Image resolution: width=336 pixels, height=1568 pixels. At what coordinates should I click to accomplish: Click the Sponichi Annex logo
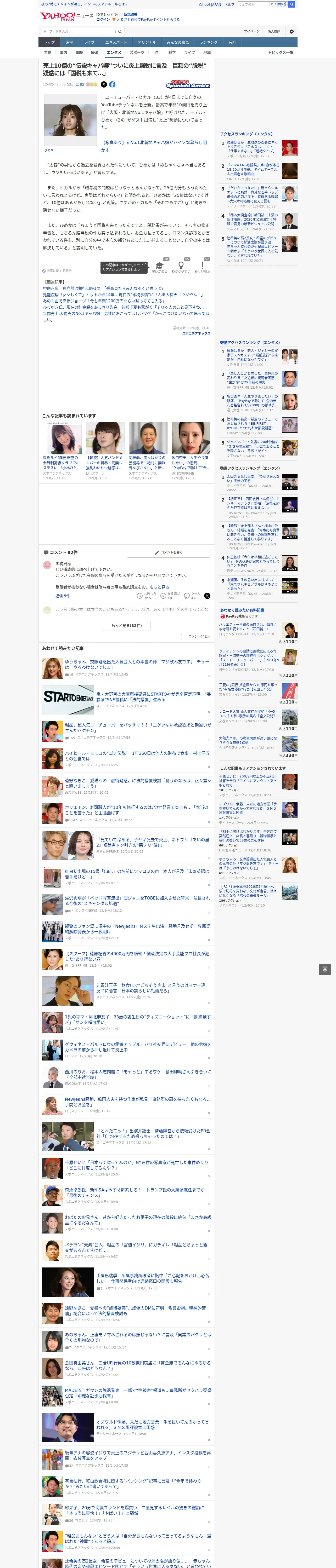tap(188, 85)
